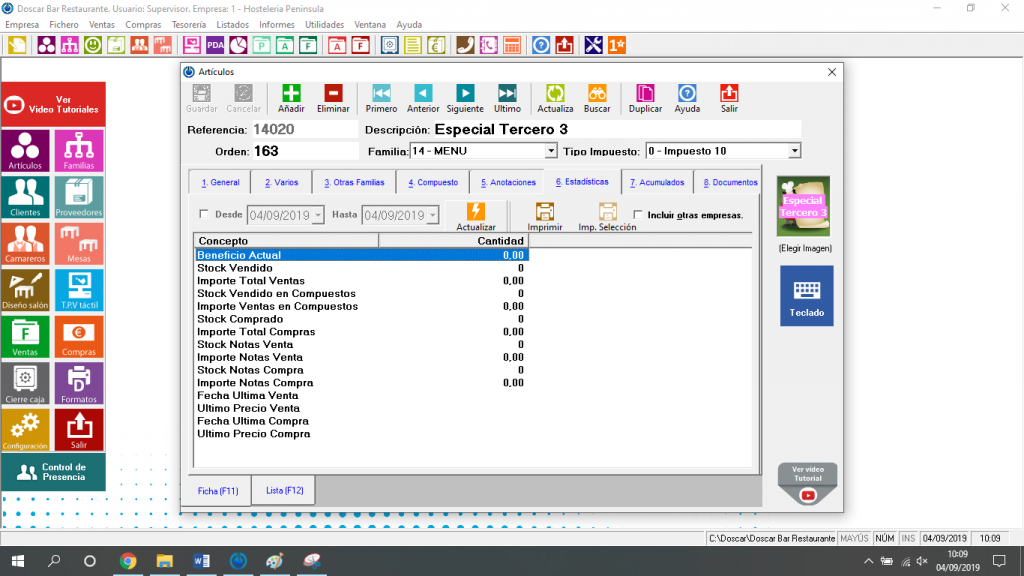The image size is (1024, 576).
Task: Open Chrome from Windows taskbar
Action: click(128, 561)
